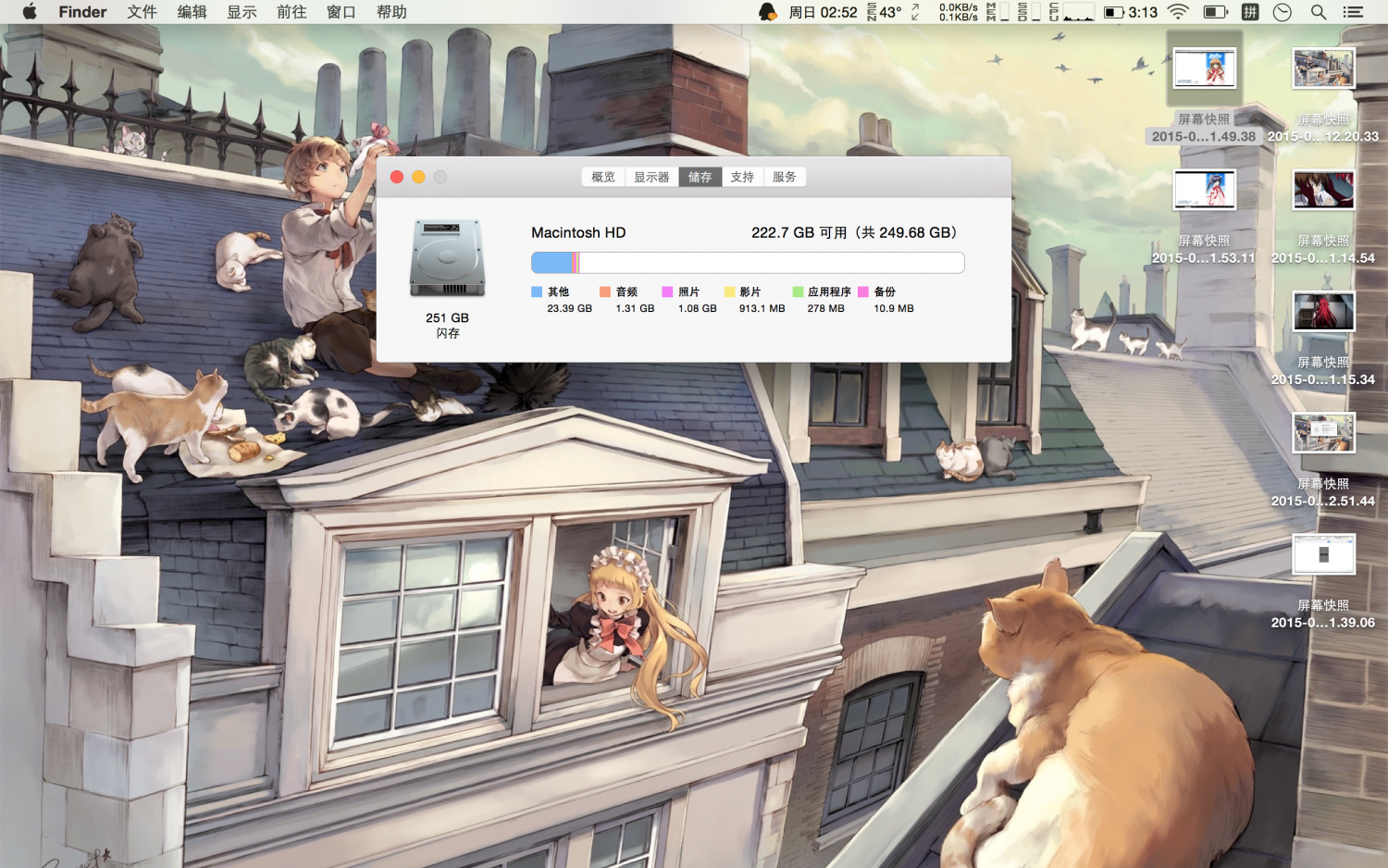Switch to the 显示器 tab
Screen dimensions: 1388x868
pos(651,177)
